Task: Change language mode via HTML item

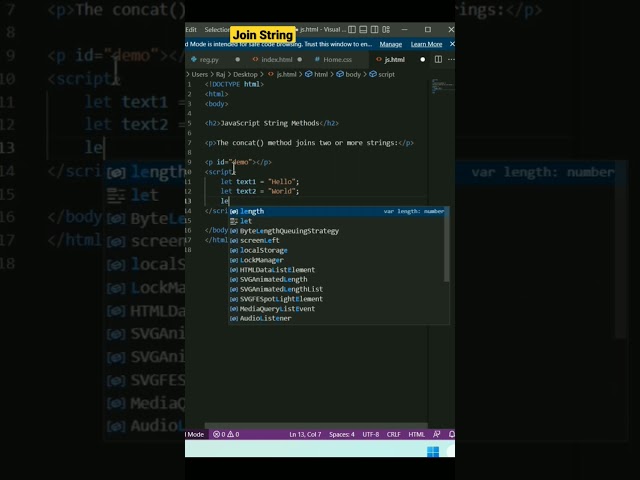Action: (416, 434)
